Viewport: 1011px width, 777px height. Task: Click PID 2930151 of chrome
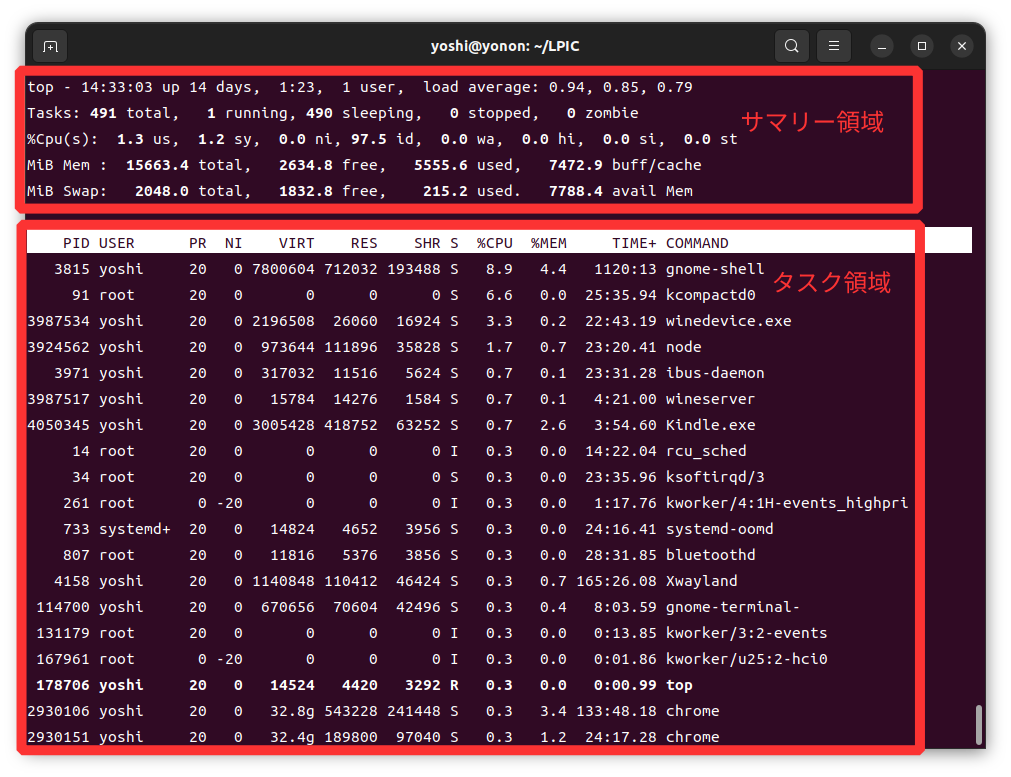[x=58, y=737]
